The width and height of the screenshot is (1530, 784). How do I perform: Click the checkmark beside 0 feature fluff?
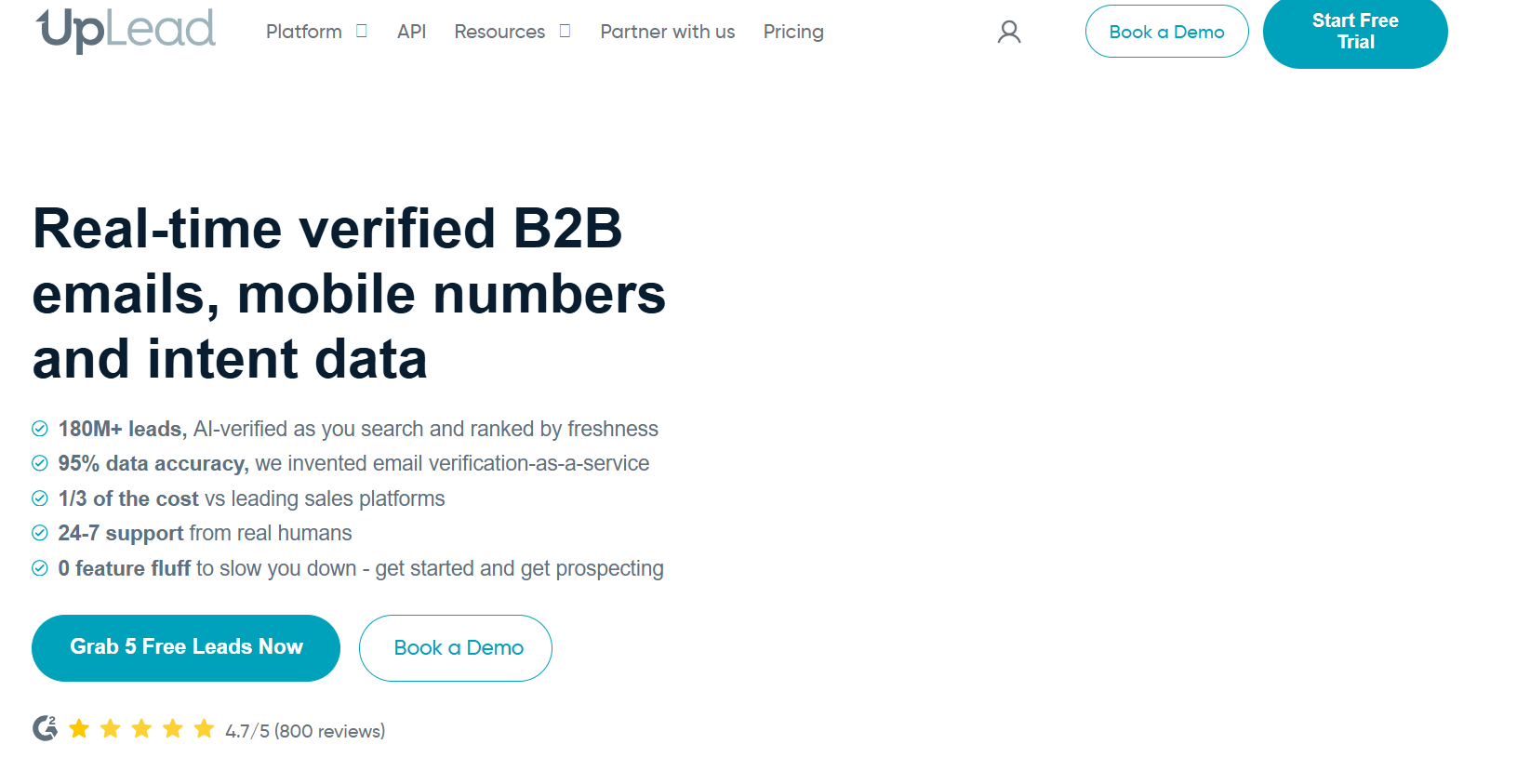[x=40, y=568]
